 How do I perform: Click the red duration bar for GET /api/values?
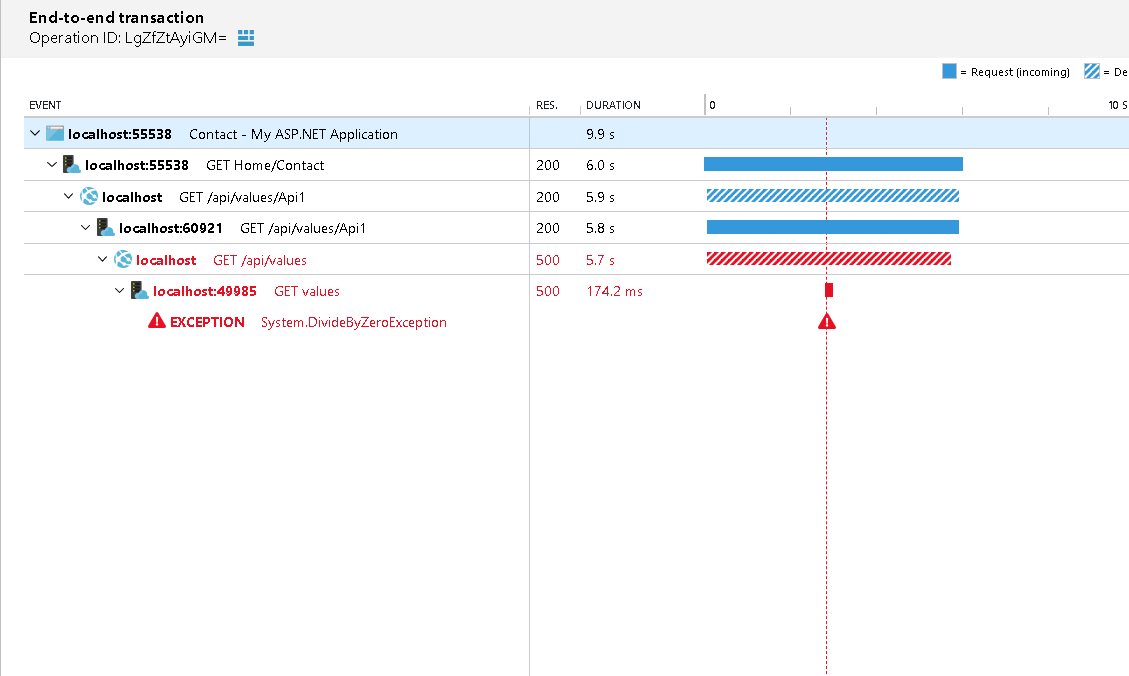point(829,259)
